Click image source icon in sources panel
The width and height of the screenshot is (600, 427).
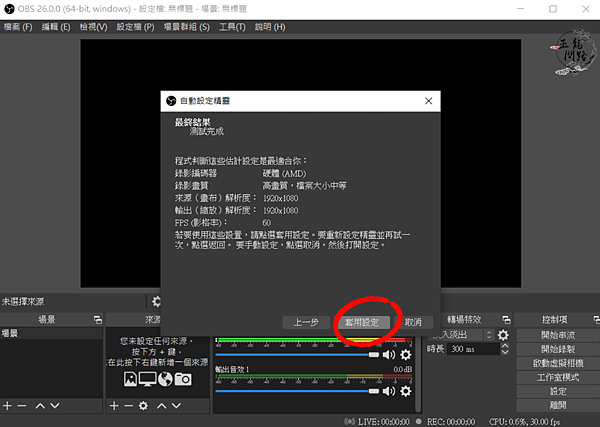point(130,379)
